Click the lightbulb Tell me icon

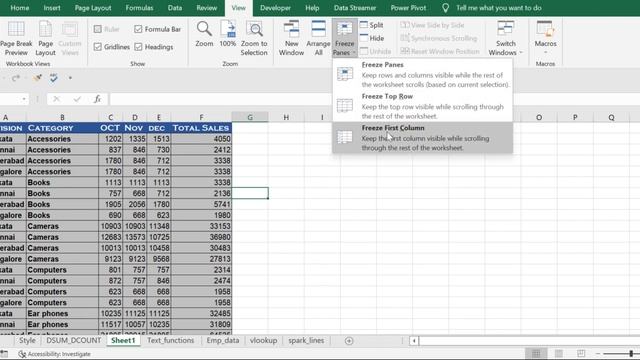(x=445, y=8)
